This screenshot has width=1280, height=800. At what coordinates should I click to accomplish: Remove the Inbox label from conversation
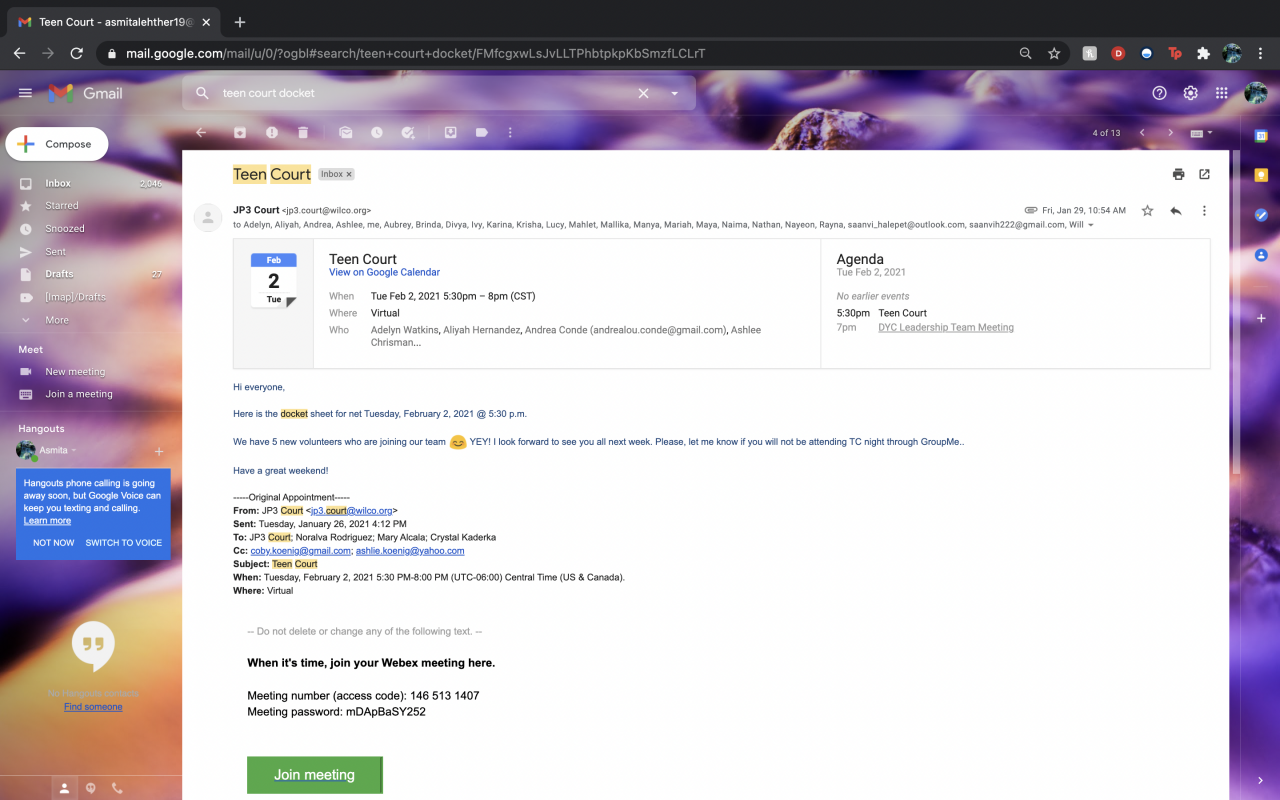pos(349,175)
